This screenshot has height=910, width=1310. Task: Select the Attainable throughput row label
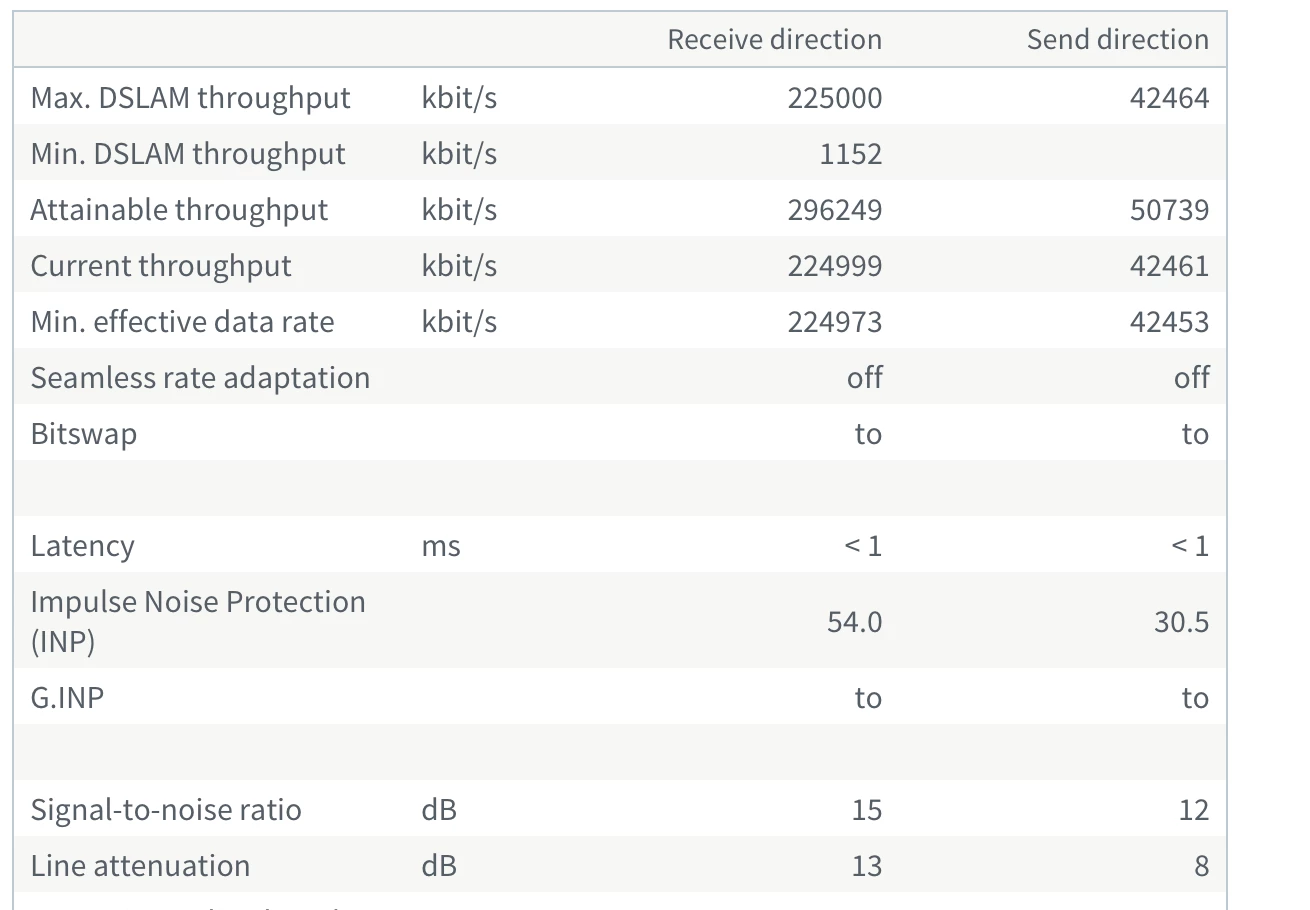(x=179, y=210)
